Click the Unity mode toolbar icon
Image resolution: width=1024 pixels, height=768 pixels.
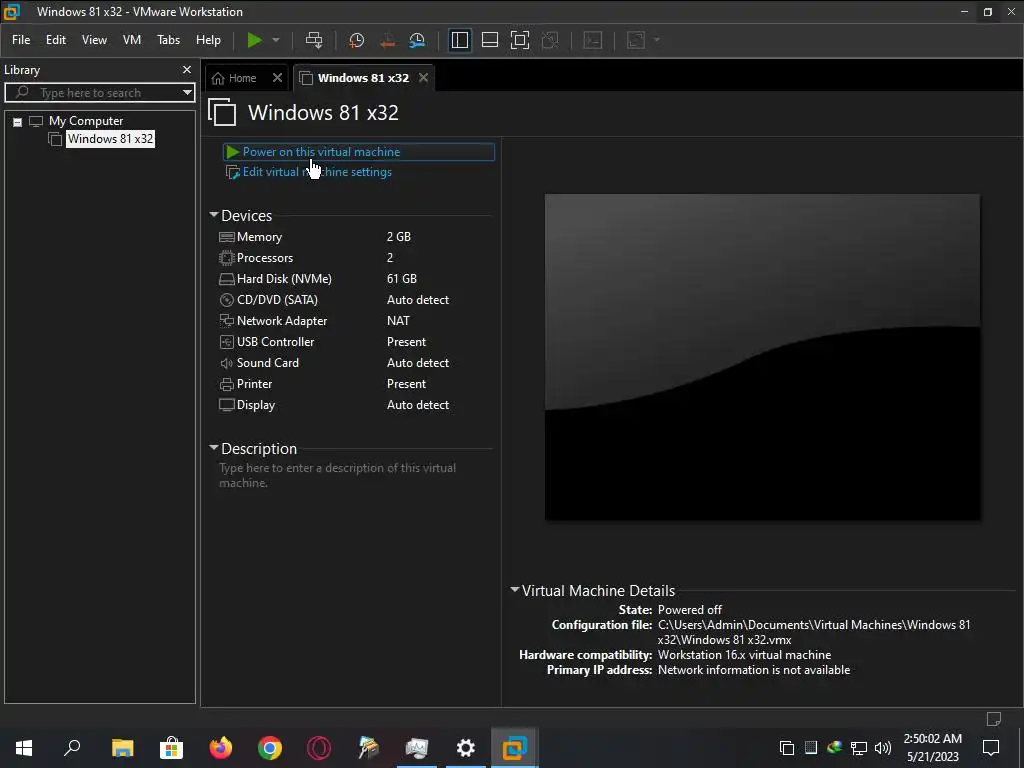(550, 40)
